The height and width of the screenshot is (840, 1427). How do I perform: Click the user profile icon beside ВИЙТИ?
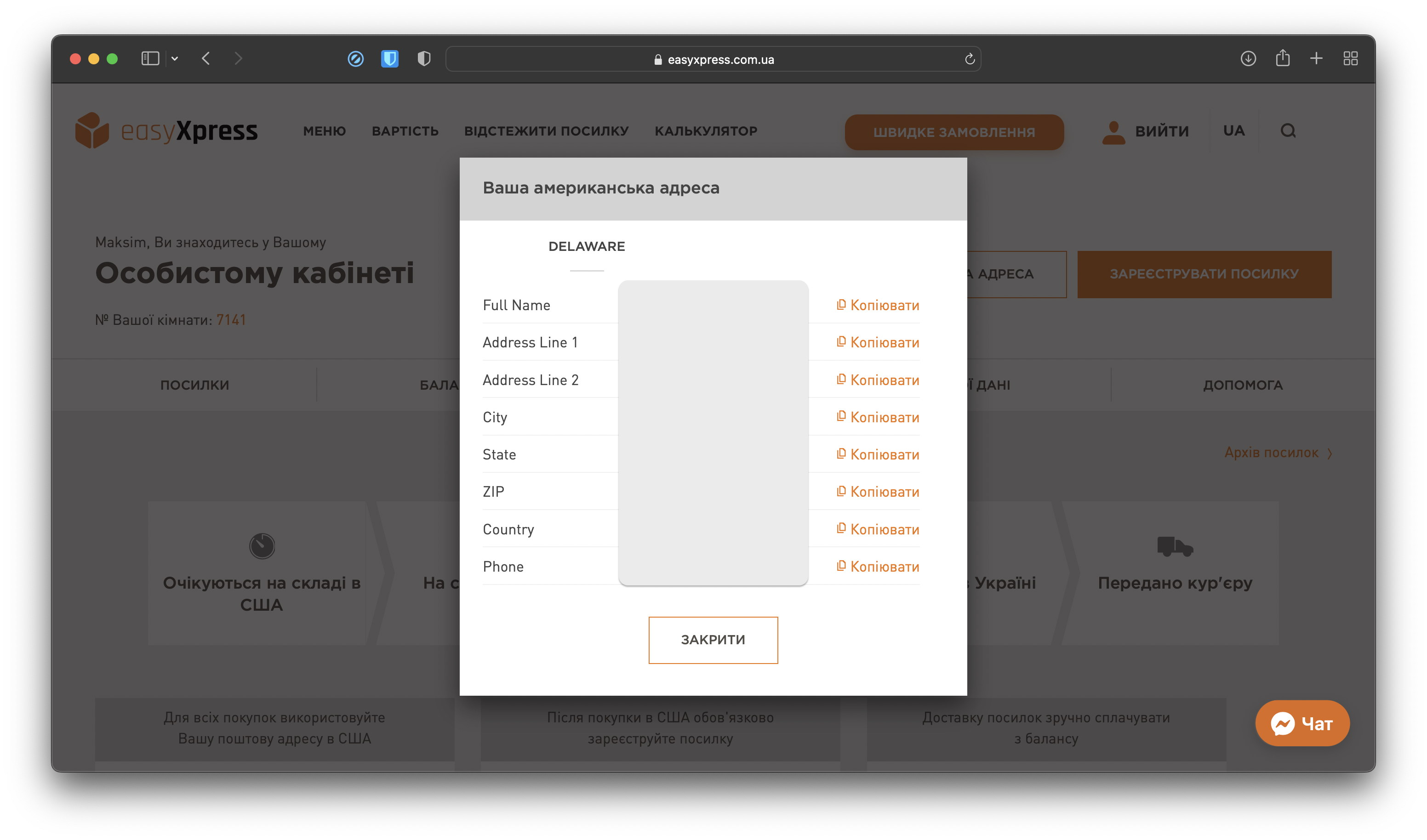[x=1114, y=132]
